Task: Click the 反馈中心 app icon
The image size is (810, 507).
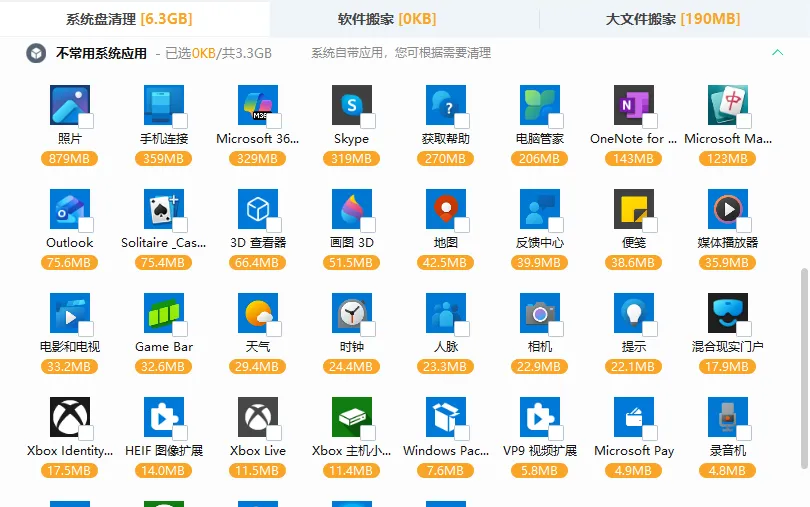Action: point(540,209)
